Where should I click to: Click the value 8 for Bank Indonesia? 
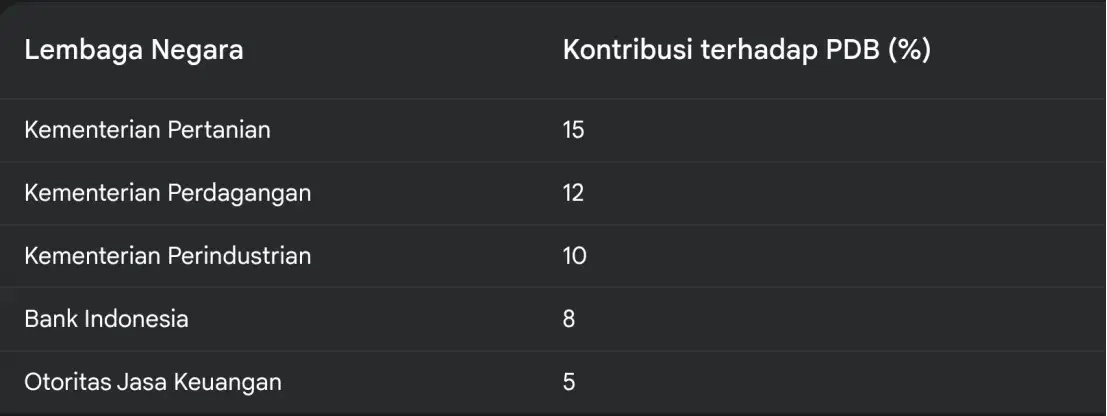coord(569,319)
